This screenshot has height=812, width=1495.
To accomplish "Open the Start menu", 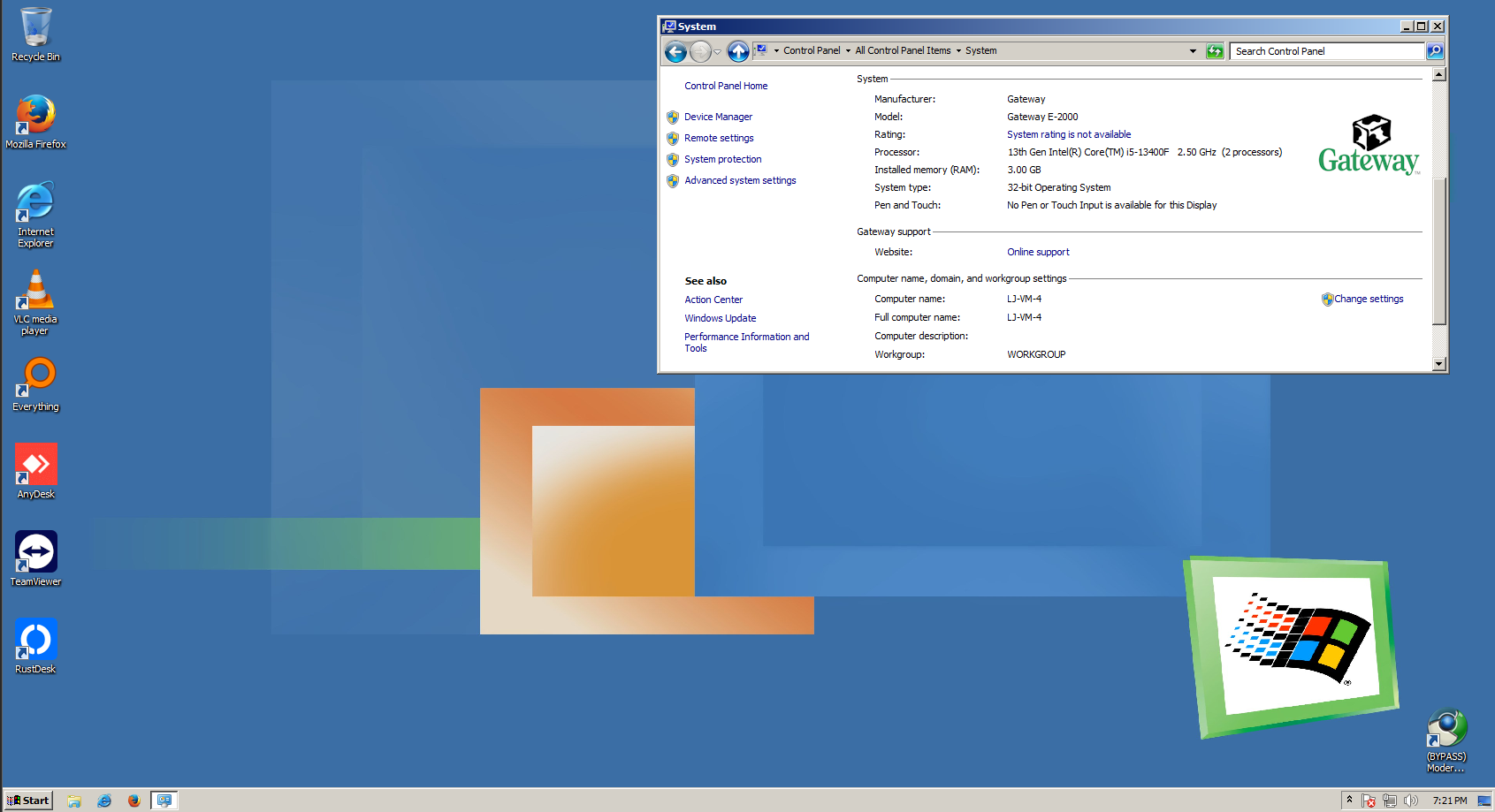I will pos(27,801).
